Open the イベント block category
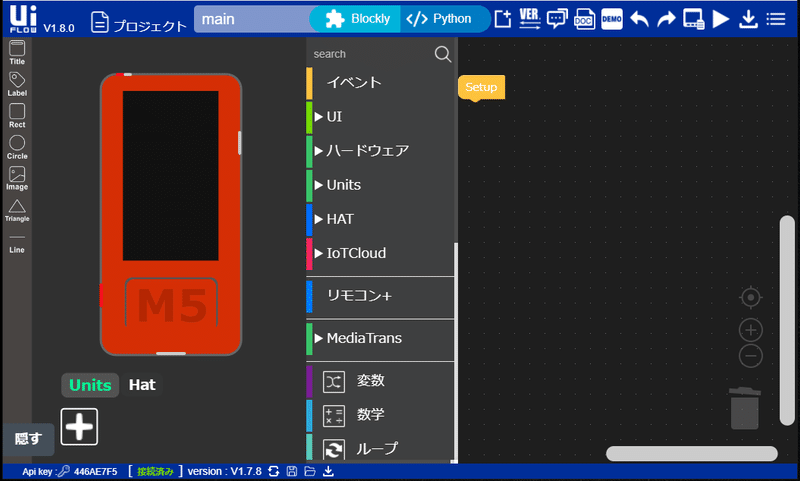The image size is (800, 481). (x=380, y=83)
